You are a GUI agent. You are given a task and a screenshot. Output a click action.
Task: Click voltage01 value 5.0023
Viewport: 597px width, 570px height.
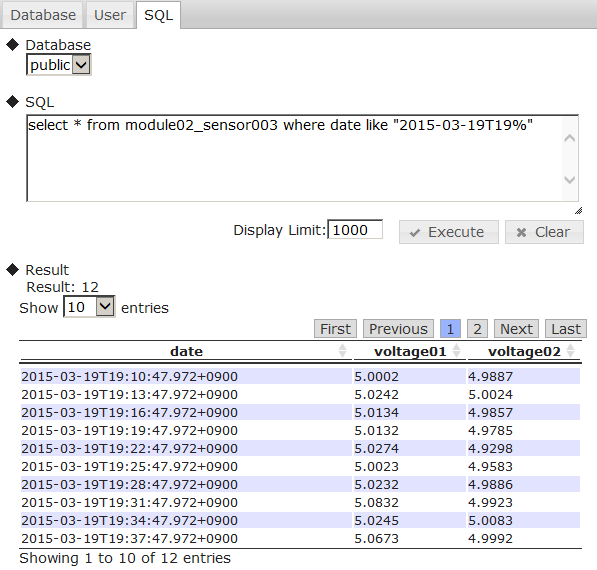tap(377, 466)
